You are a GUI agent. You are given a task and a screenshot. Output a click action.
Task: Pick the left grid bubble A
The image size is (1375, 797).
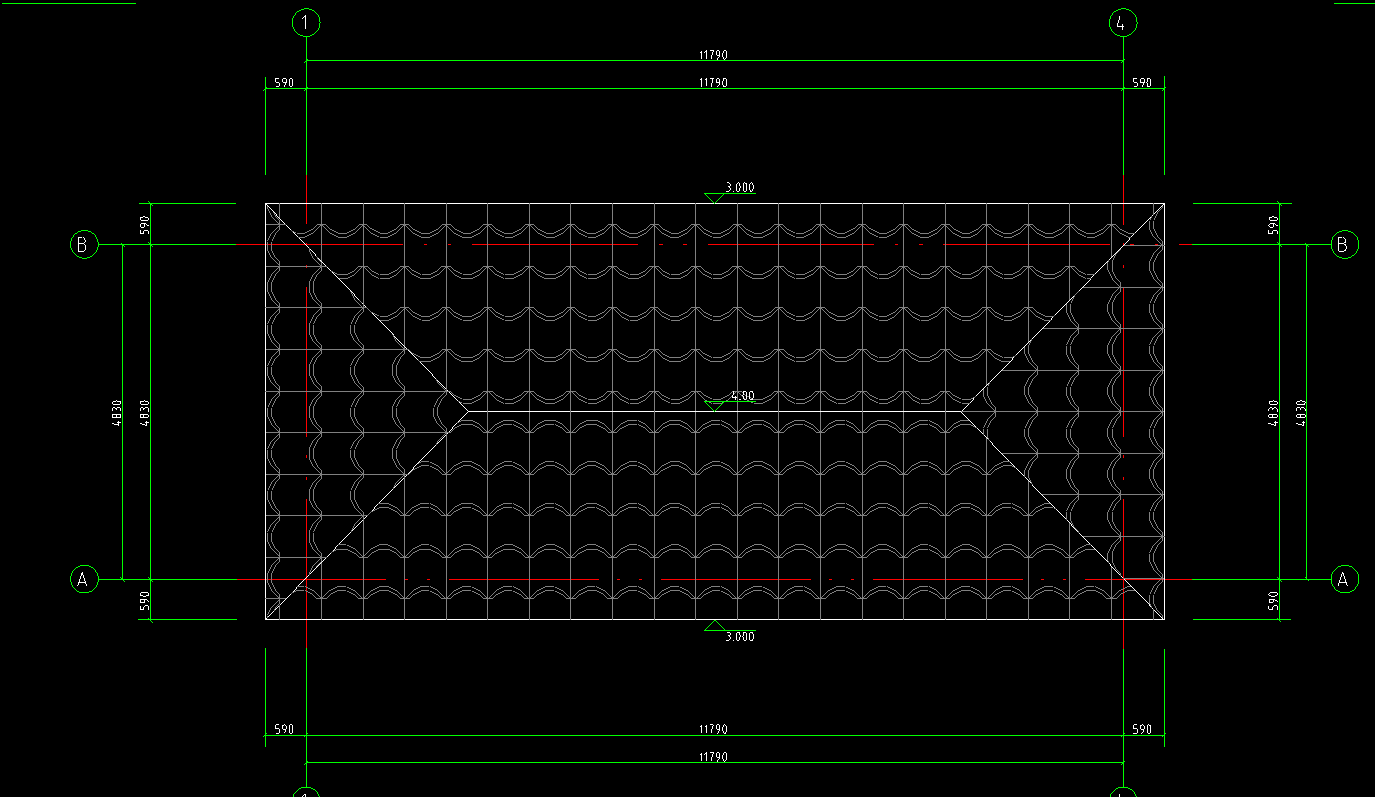click(84, 579)
